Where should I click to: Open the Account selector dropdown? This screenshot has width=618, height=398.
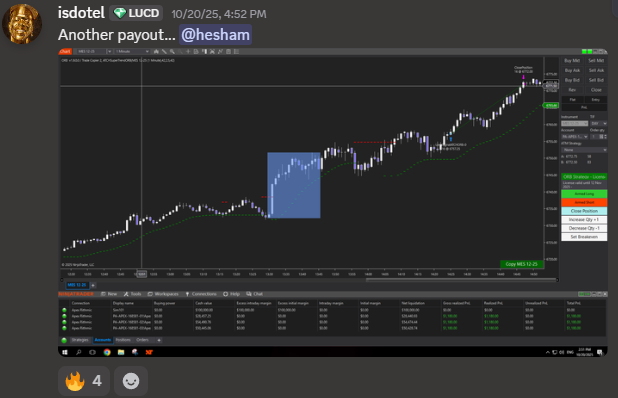[x=574, y=137]
